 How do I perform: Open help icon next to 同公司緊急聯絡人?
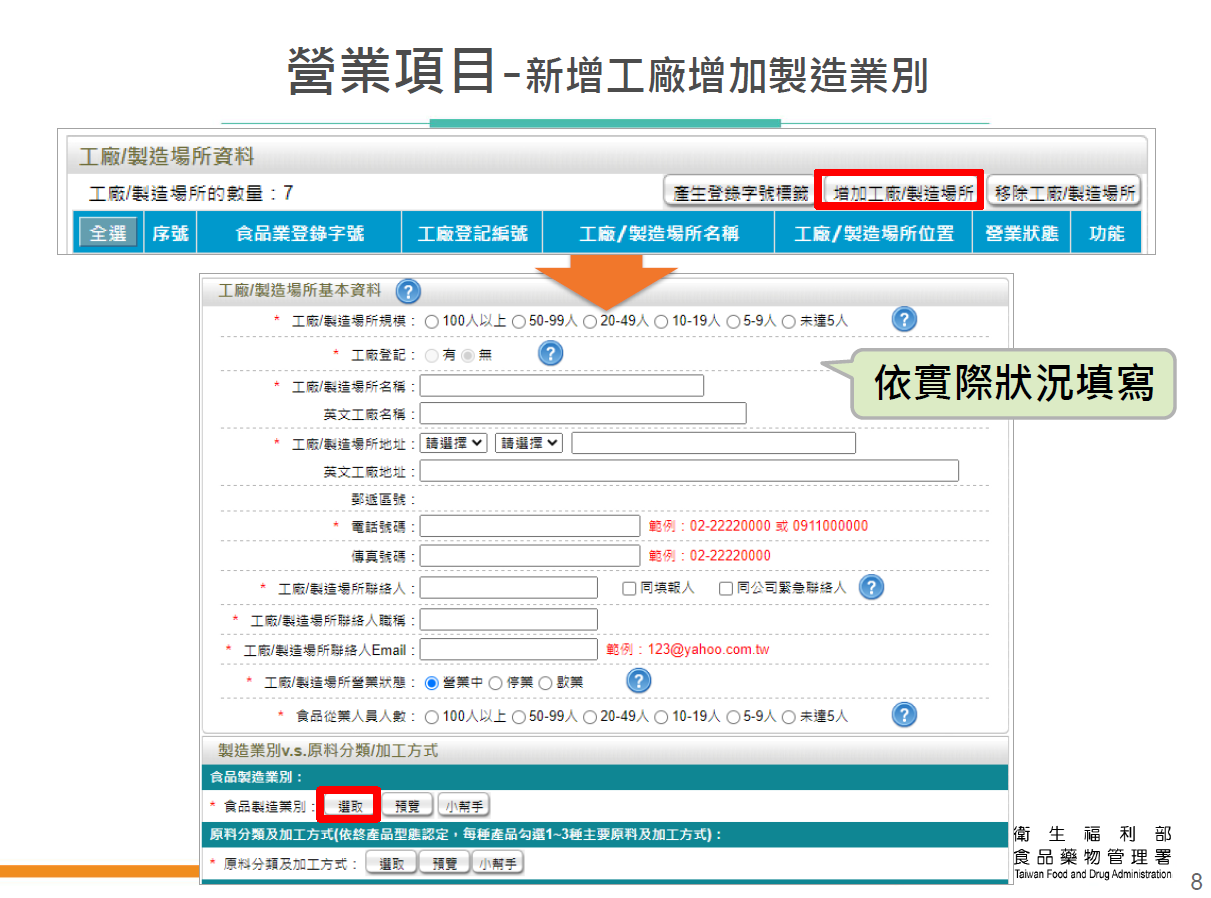[x=871, y=587]
